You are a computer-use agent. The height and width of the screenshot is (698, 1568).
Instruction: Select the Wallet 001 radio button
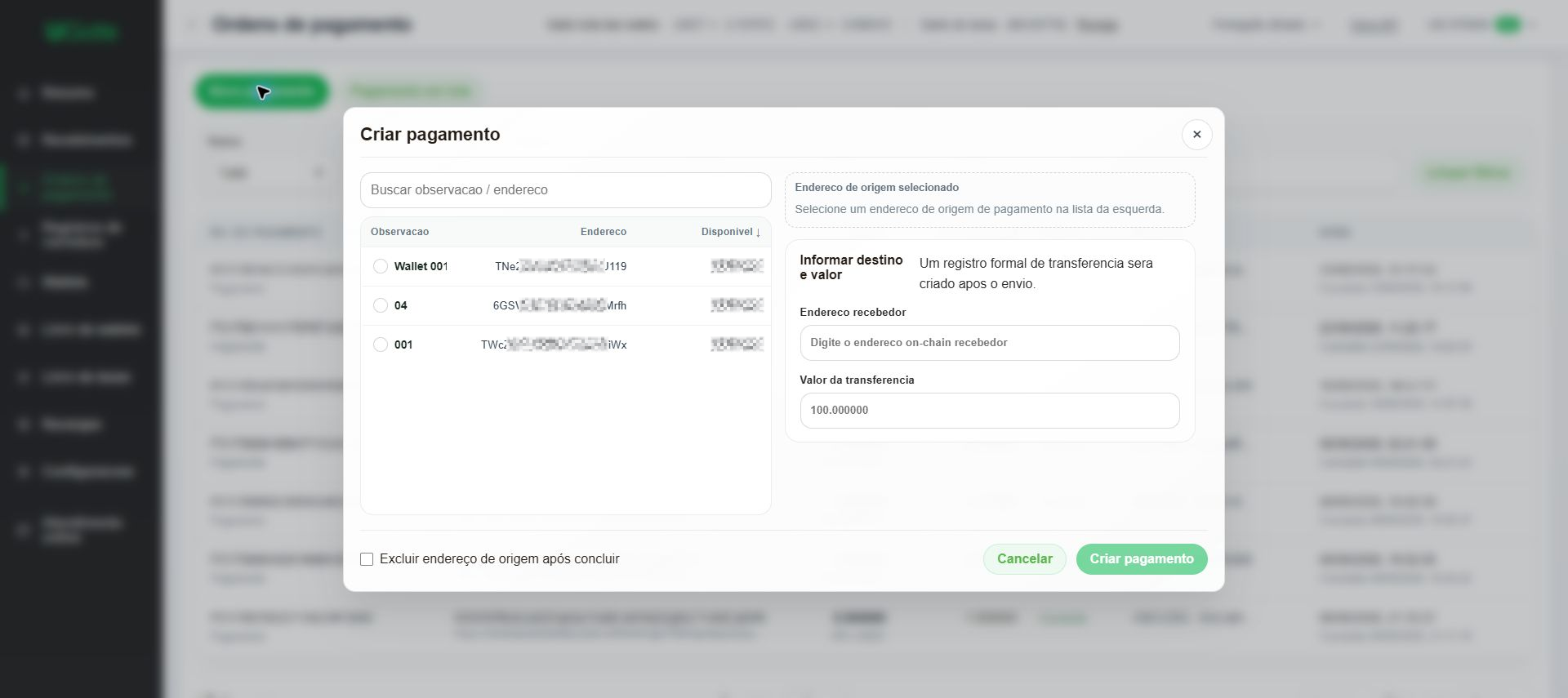pyautogui.click(x=380, y=266)
